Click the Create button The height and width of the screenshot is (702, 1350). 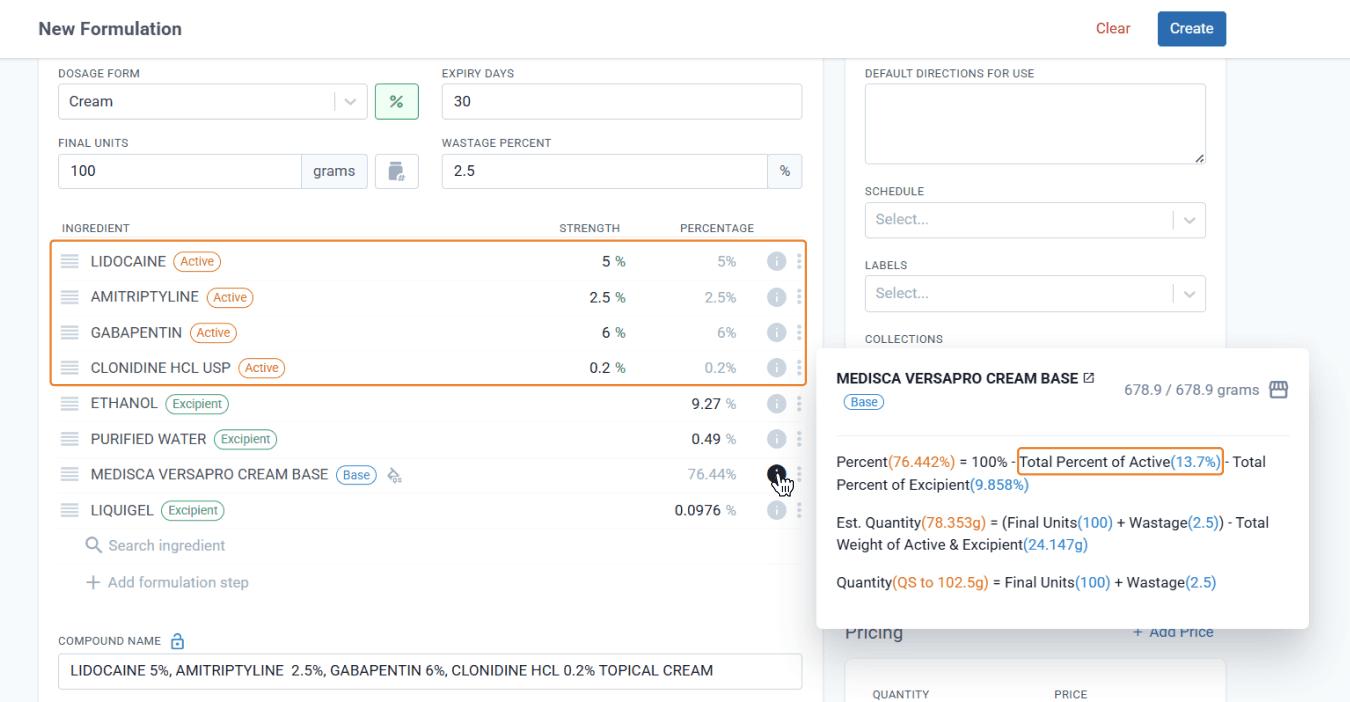[x=1192, y=29]
